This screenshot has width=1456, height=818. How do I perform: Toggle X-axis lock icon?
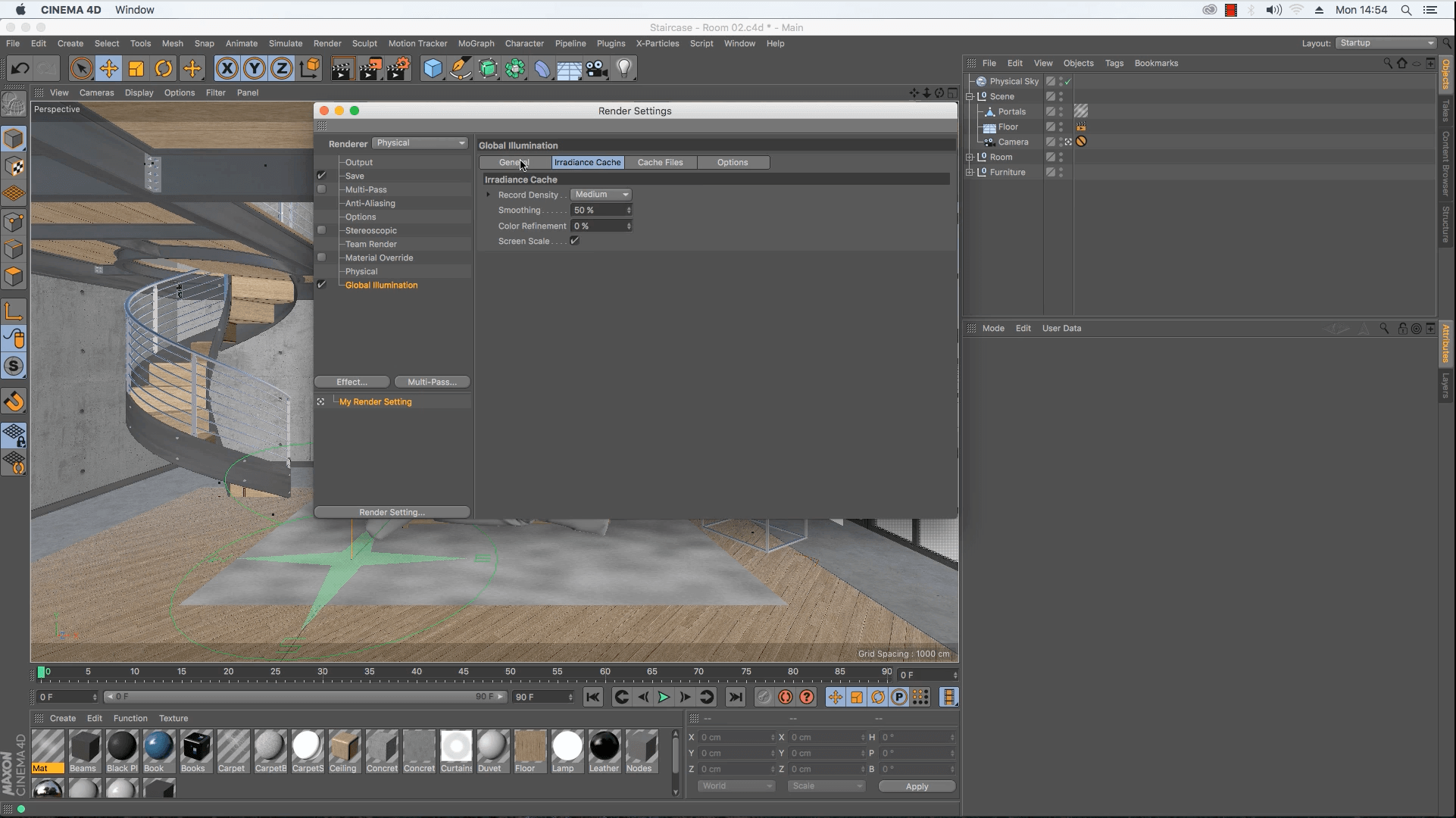tap(227, 69)
